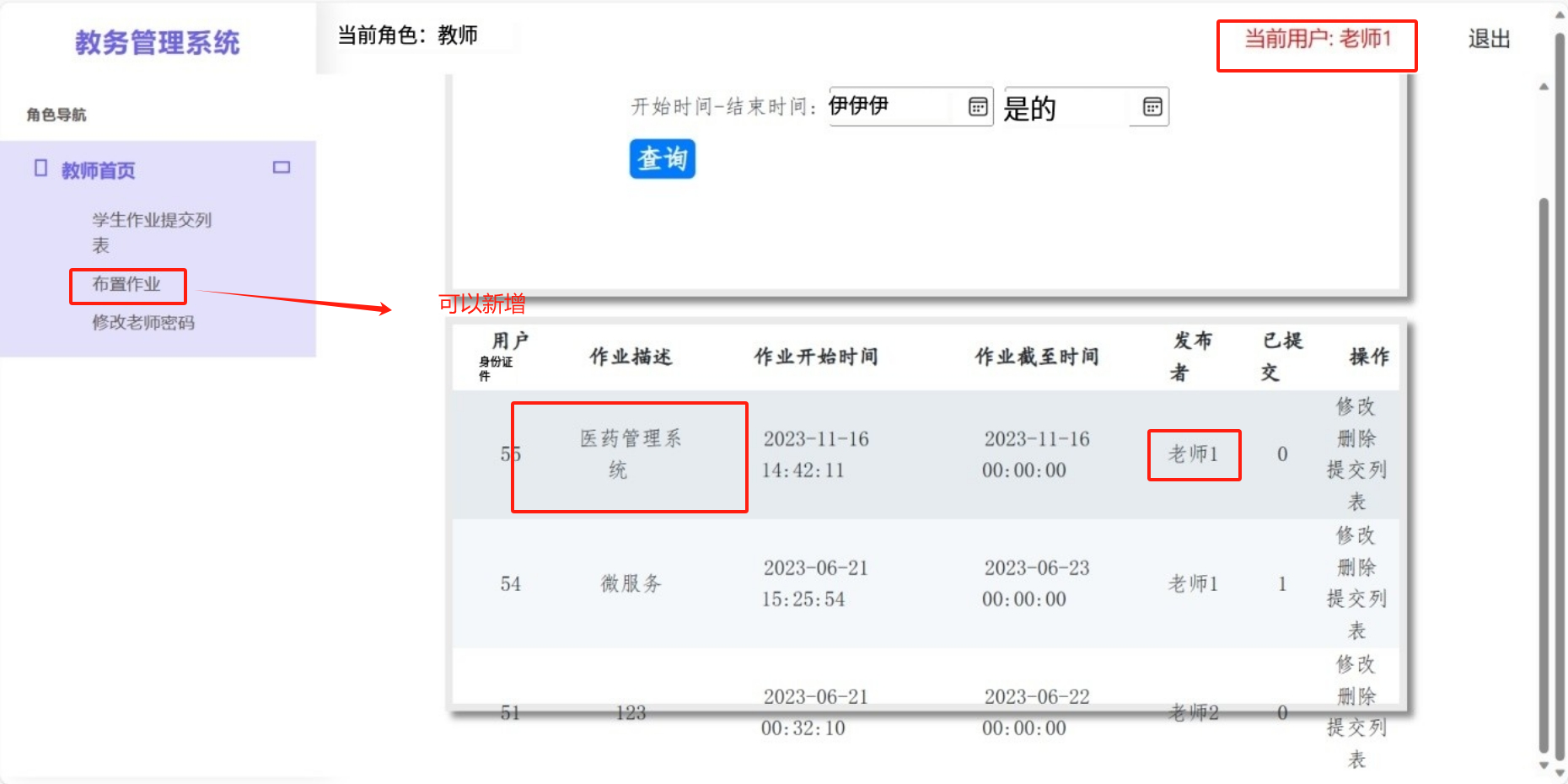
Task: Select 教师首页 in the sidebar
Action: 98,170
